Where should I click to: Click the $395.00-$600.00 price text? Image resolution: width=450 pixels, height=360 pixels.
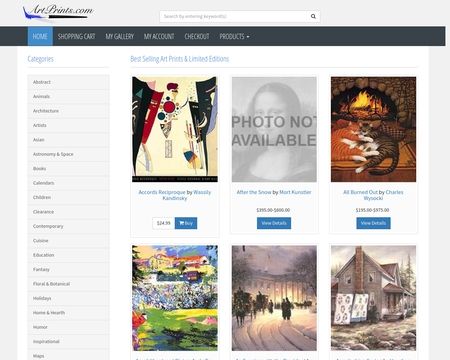(273, 210)
